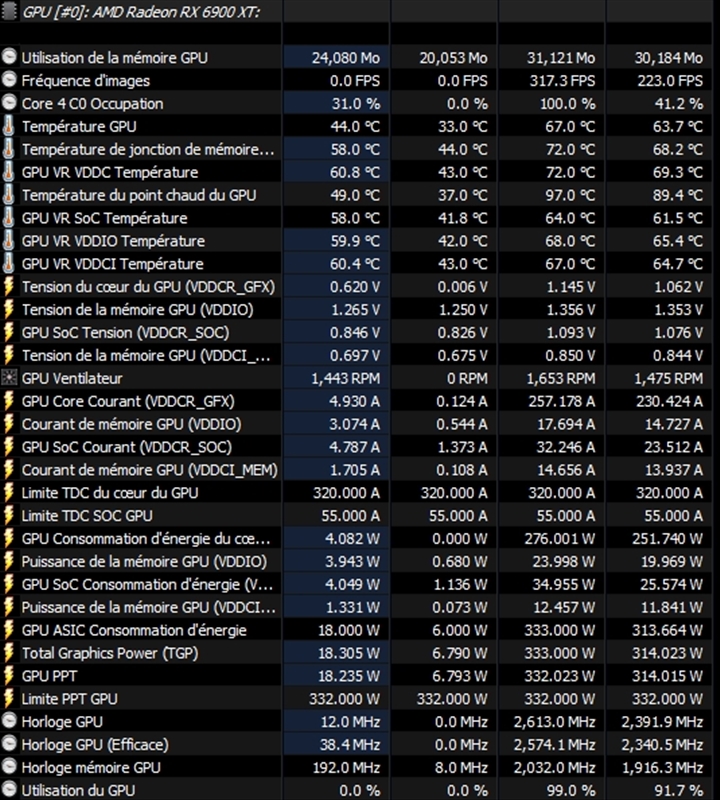This screenshot has height=800, width=720.
Task: Click the maximum fan speed 1,653 RPM
Action: coord(561,379)
